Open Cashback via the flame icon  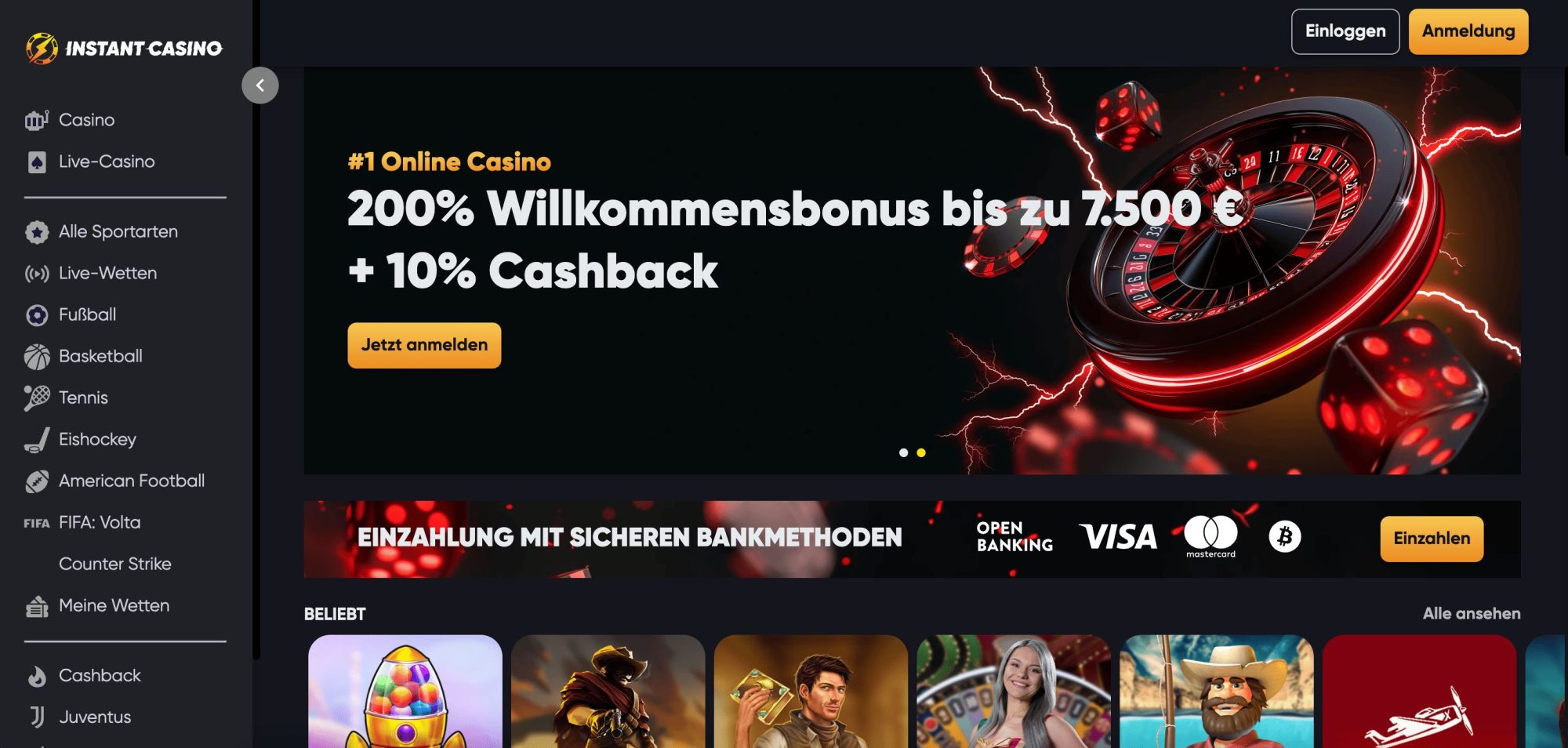[37, 676]
